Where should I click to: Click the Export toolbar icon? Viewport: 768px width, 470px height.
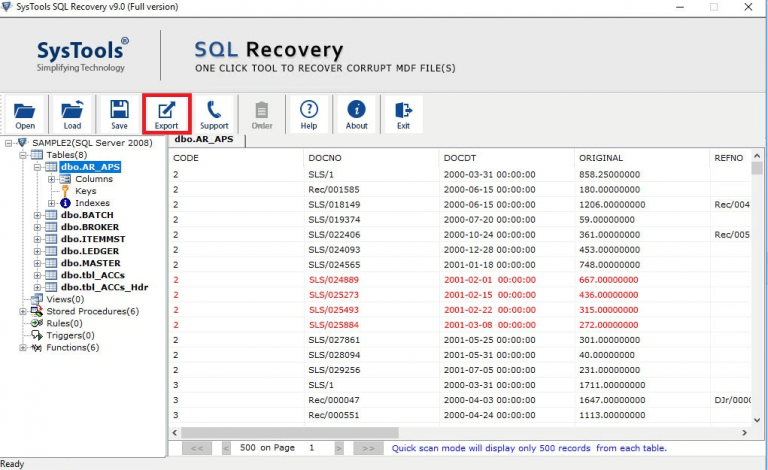pos(167,110)
